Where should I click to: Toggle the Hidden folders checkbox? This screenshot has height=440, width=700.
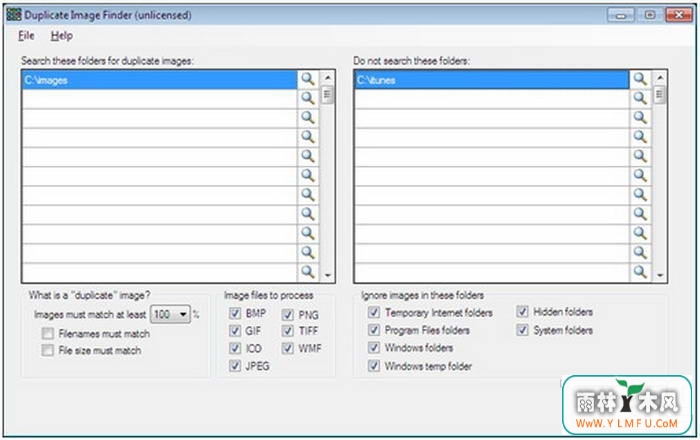[522, 311]
